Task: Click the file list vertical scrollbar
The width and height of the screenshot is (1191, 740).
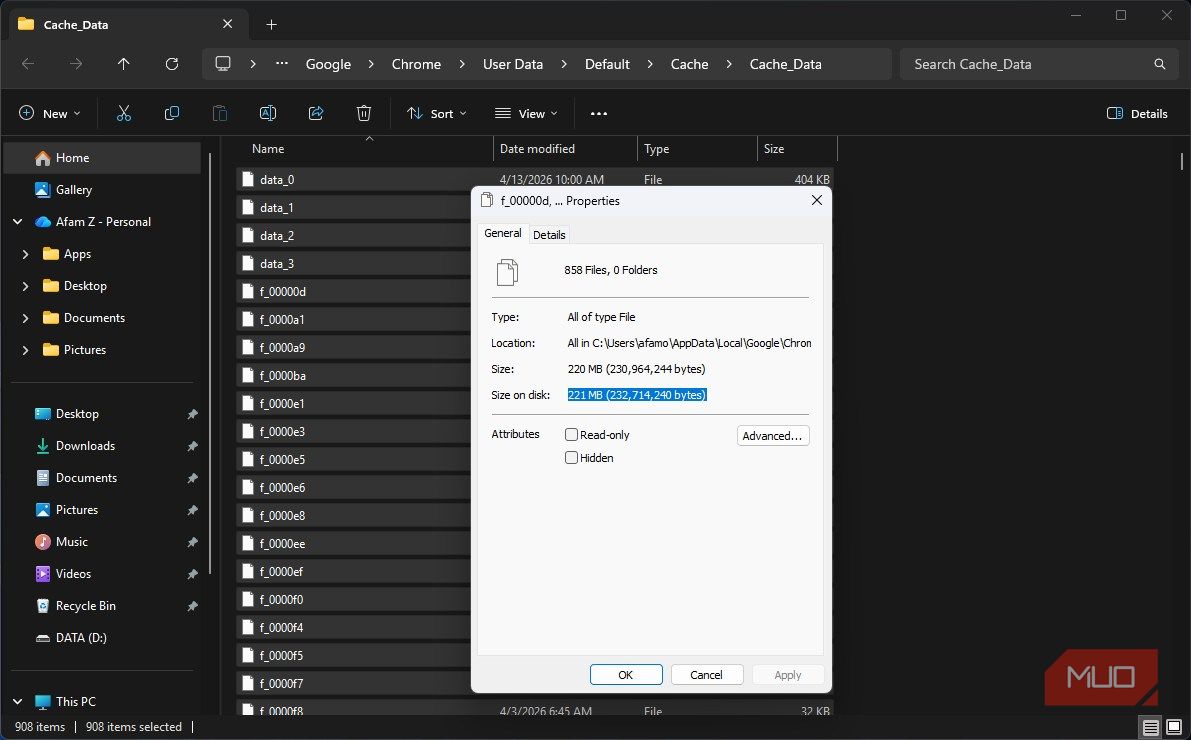Action: coord(1181,160)
